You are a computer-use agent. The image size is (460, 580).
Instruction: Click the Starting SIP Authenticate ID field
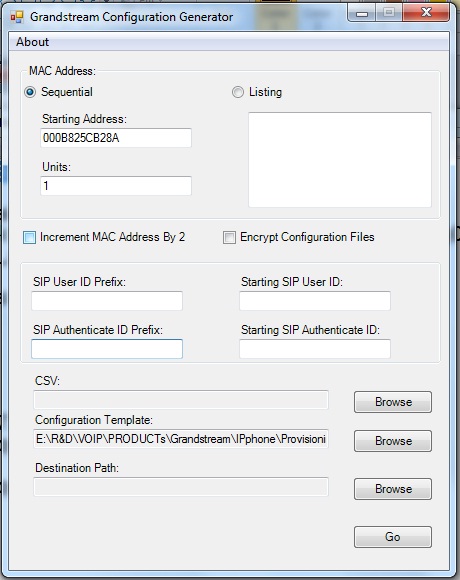pyautogui.click(x=315, y=349)
